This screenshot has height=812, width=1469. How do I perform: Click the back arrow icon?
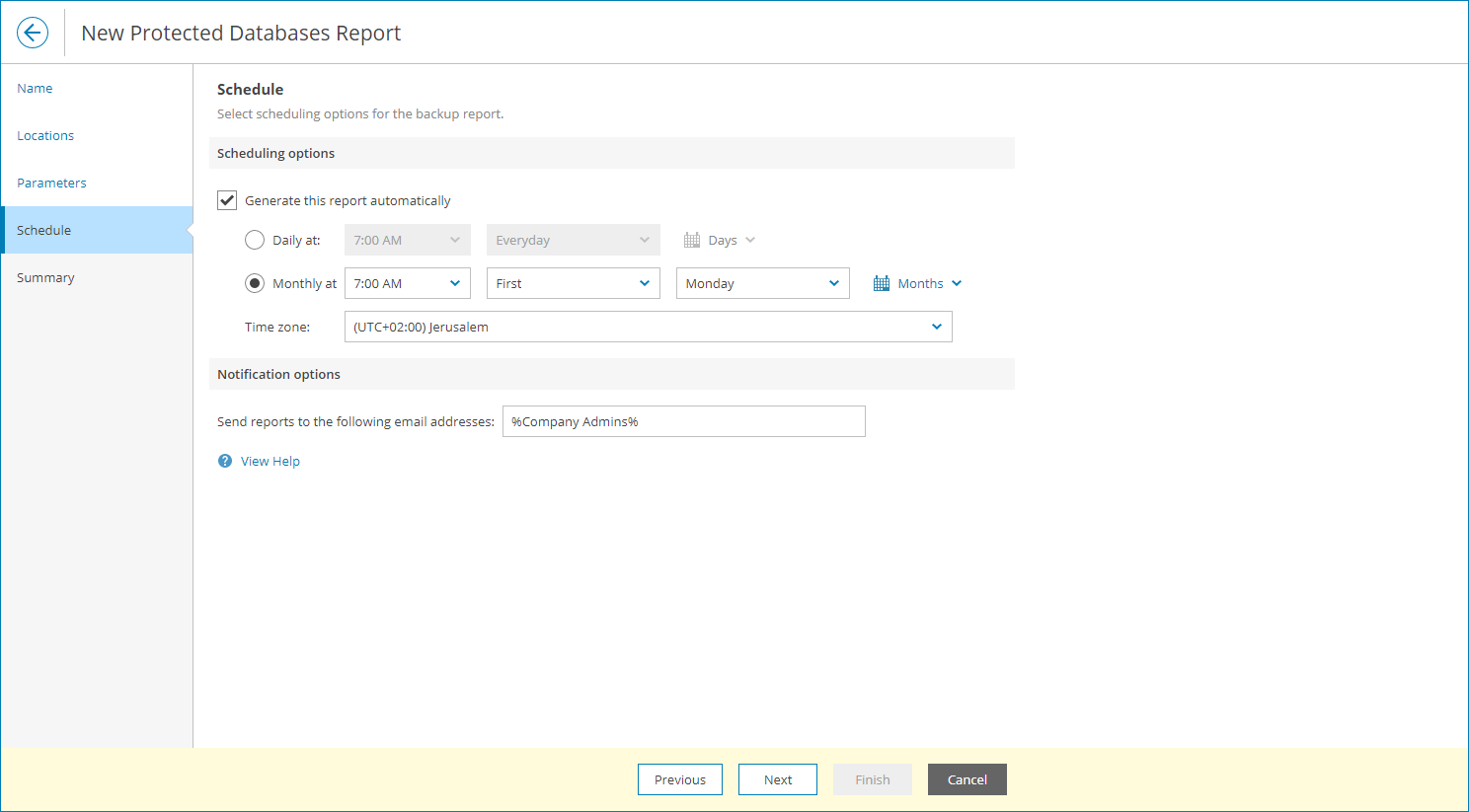33,33
